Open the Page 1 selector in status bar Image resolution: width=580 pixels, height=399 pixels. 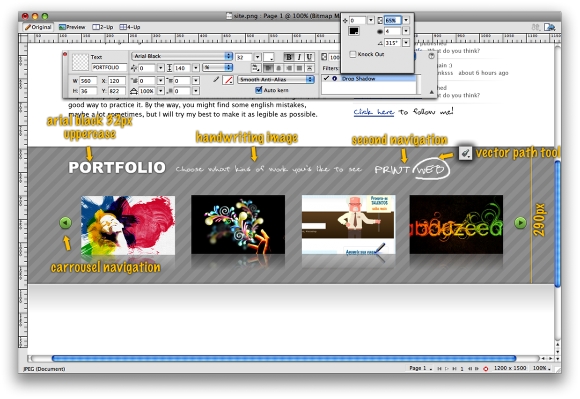pyautogui.click(x=421, y=368)
